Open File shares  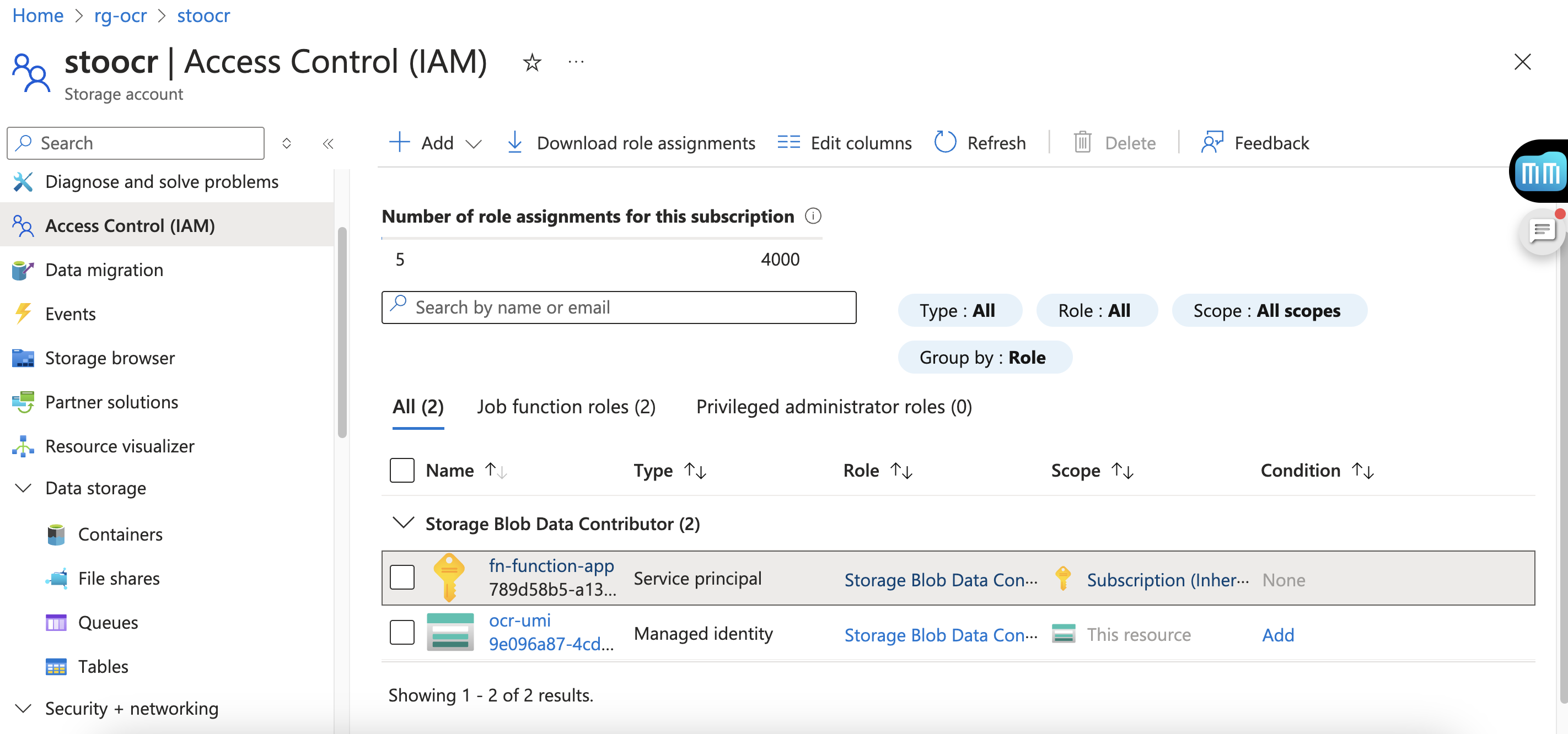point(119,578)
